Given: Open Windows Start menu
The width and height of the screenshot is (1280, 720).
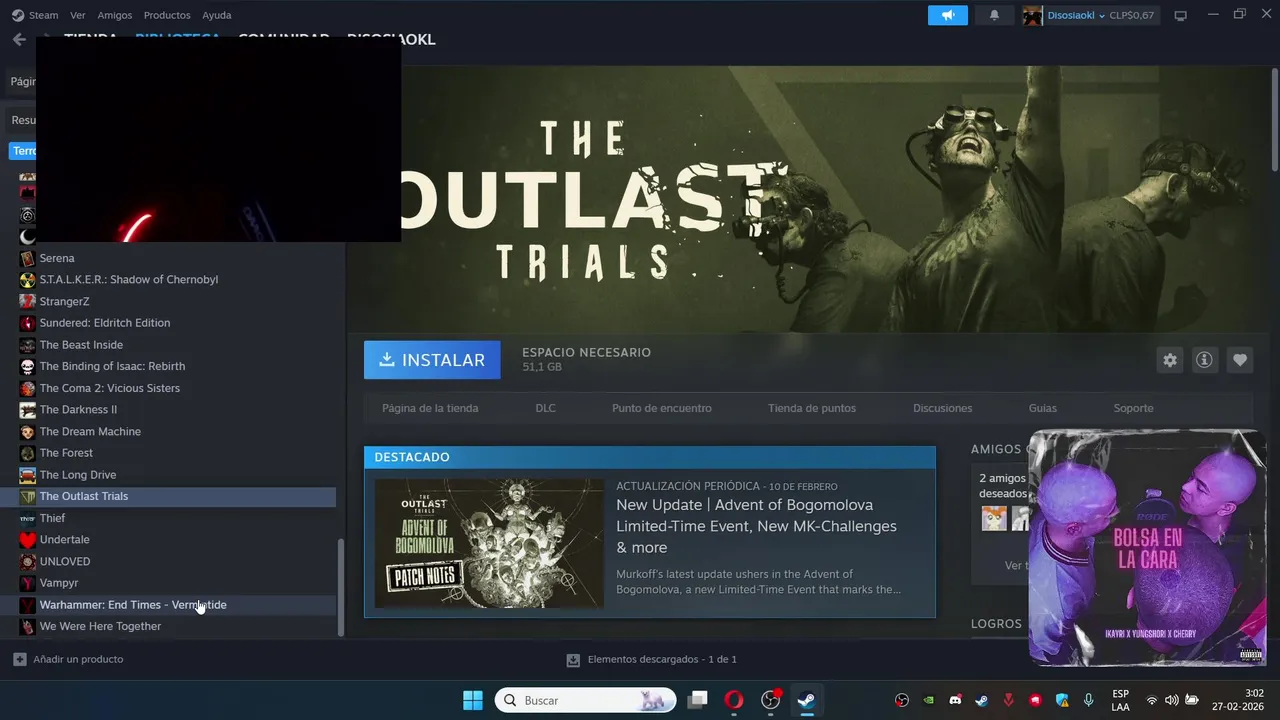Looking at the screenshot, I should coord(473,700).
